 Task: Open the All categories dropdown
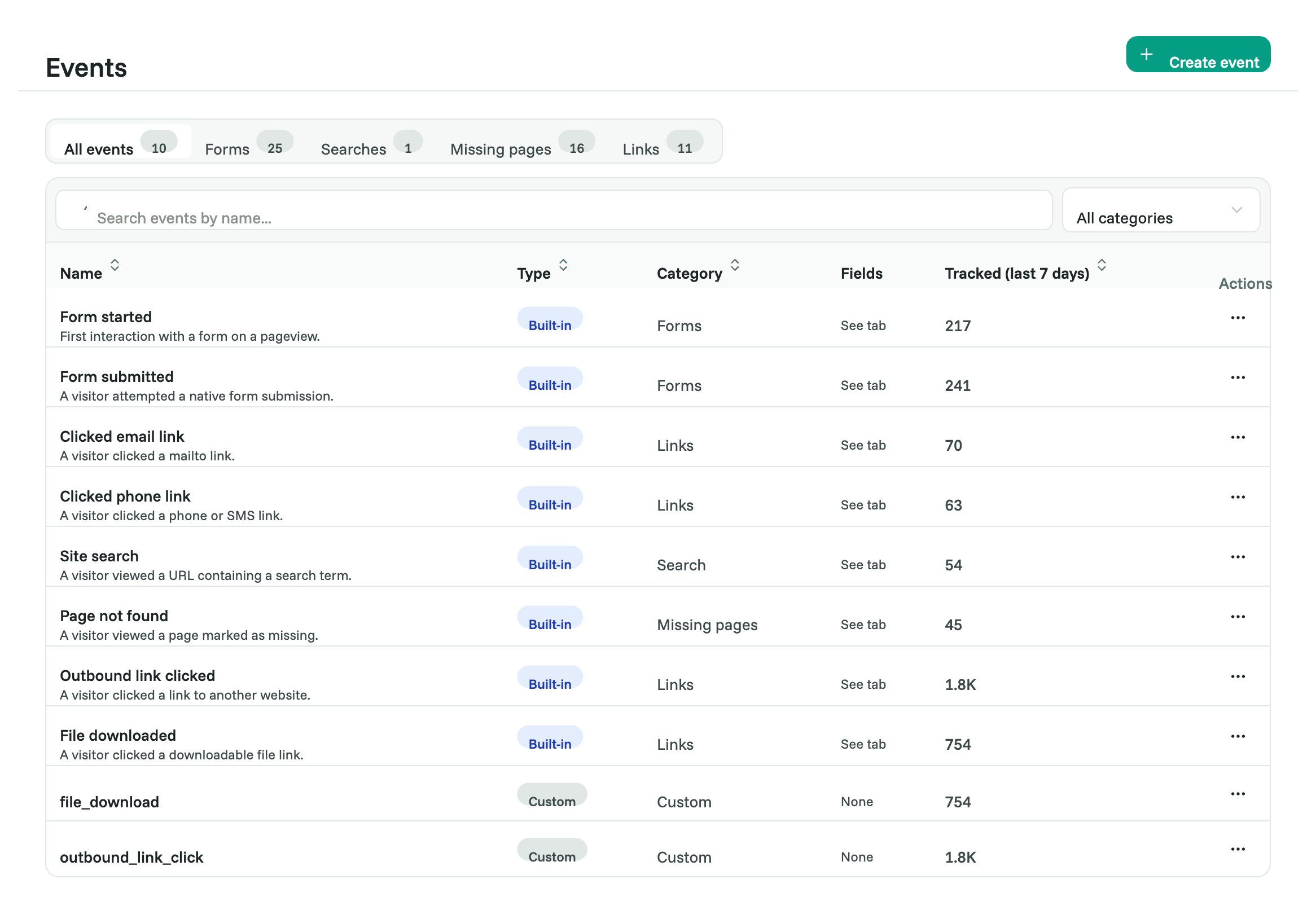coord(1161,210)
